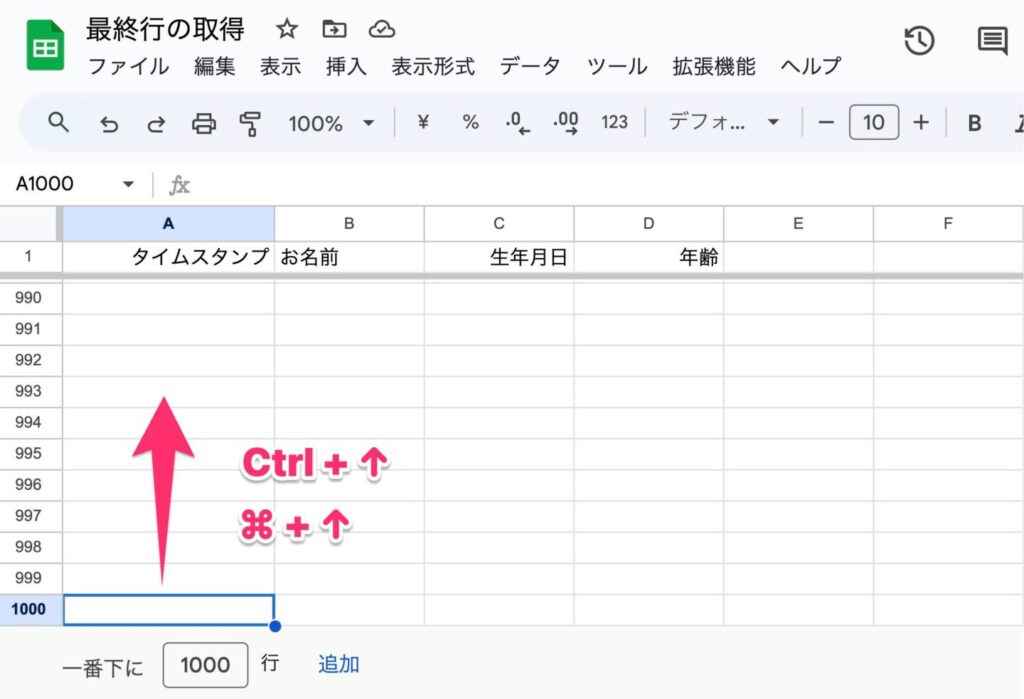
Task: Apply yen currency format
Action: pyautogui.click(x=423, y=122)
